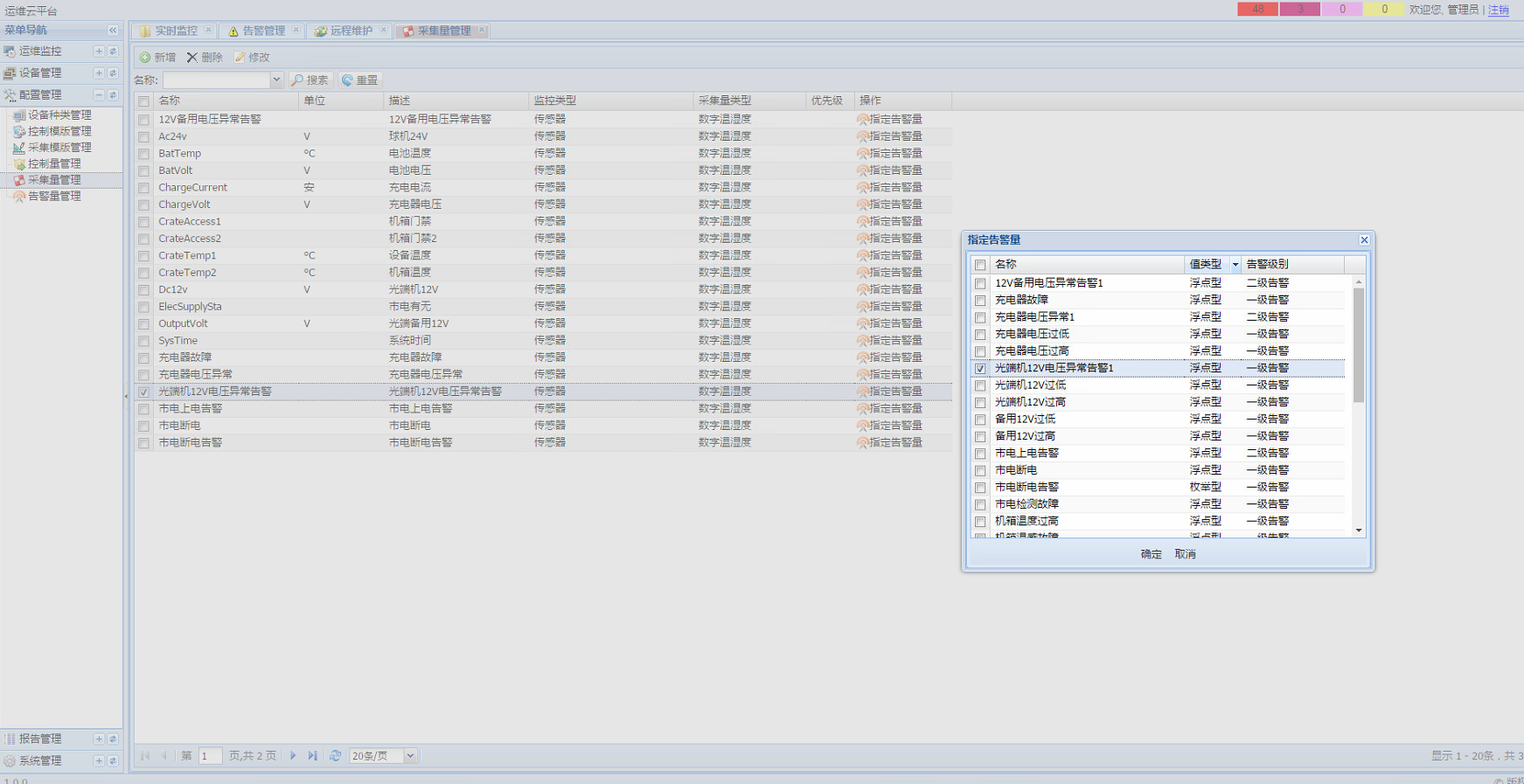Toggle the select-all checkbox in main table header
The image size is (1524, 784).
(x=143, y=101)
